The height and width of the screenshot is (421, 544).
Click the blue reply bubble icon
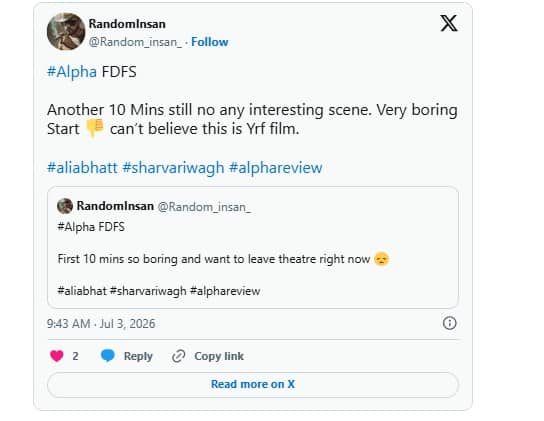(x=108, y=356)
